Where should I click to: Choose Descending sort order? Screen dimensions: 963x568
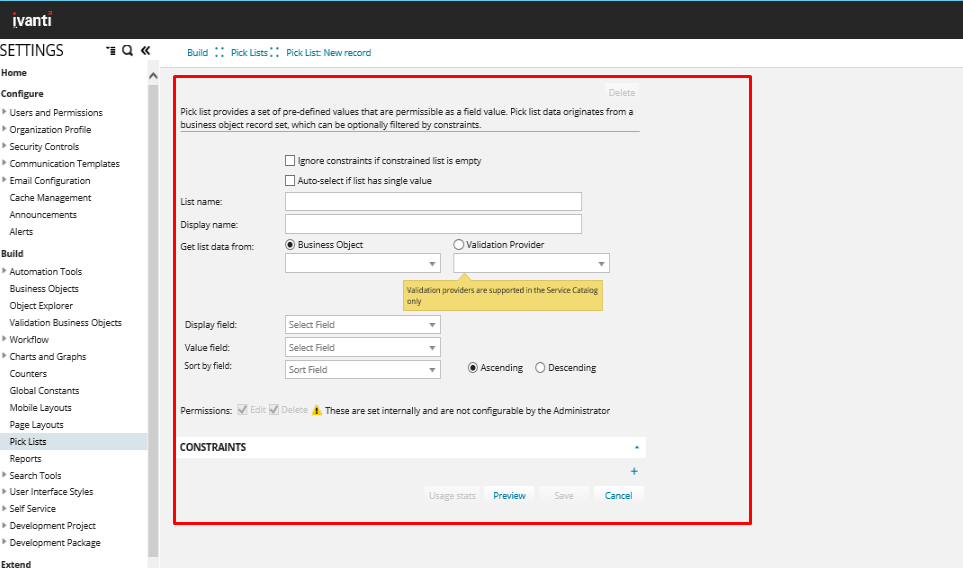tap(541, 368)
